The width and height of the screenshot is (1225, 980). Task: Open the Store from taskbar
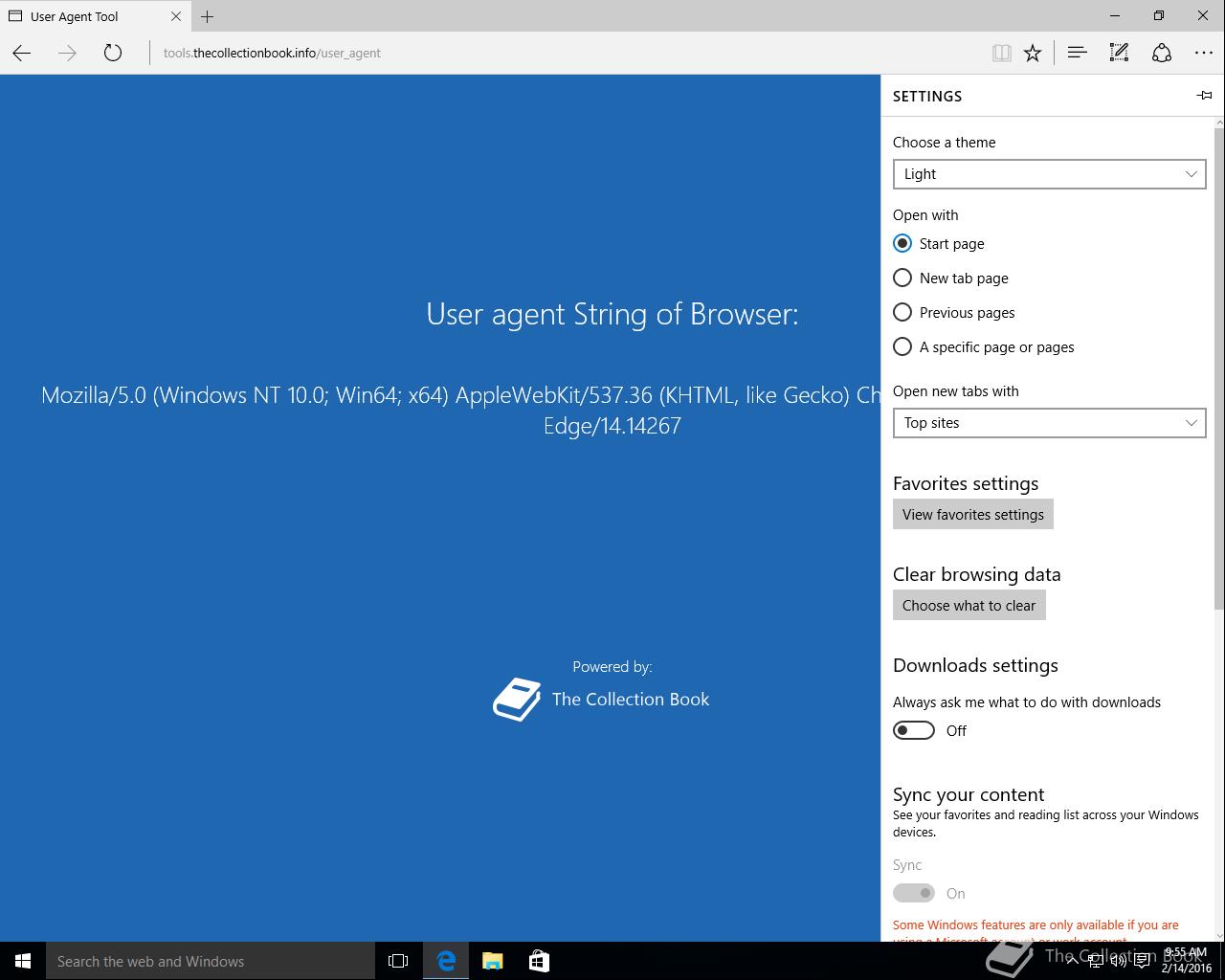(x=539, y=961)
